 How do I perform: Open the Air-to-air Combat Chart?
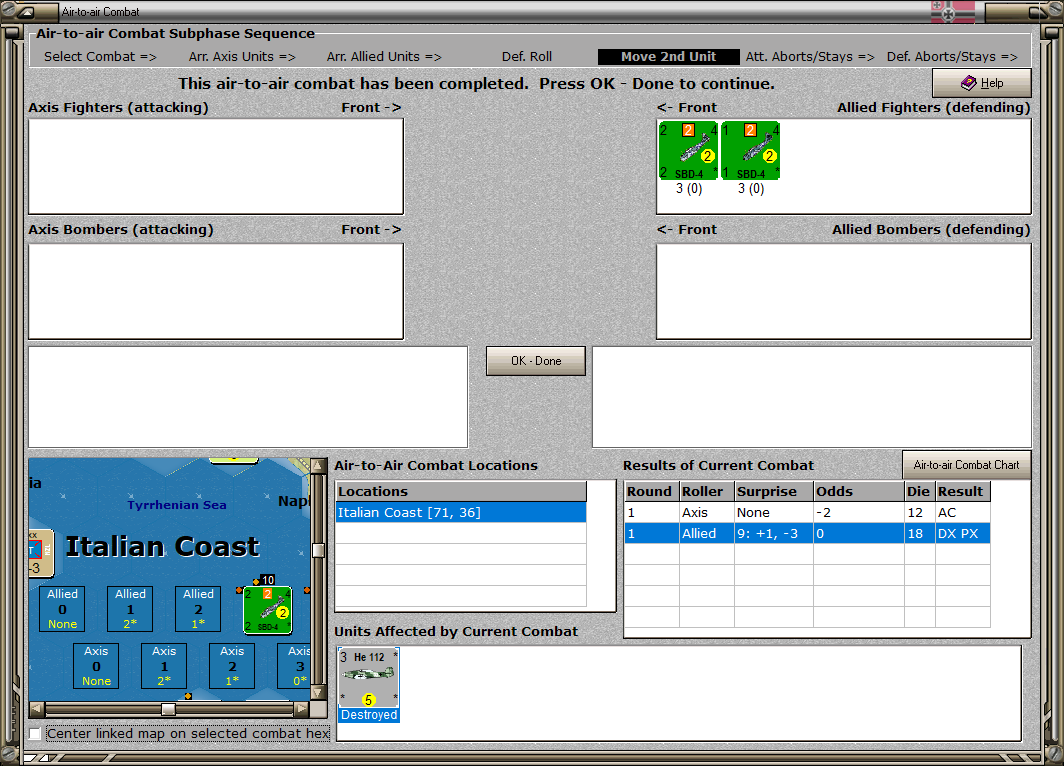pyautogui.click(x=966, y=465)
